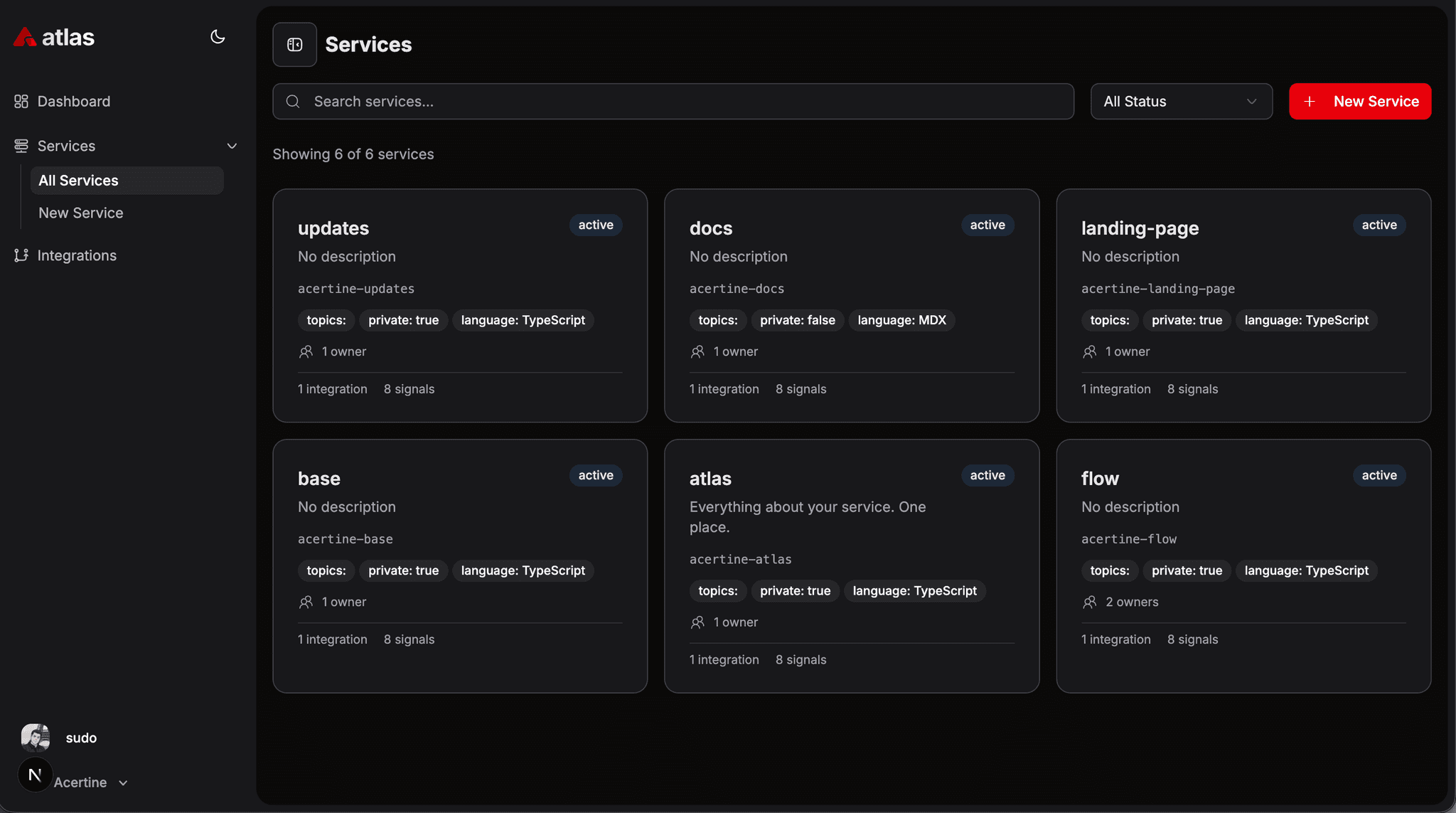Click the atlas logo in the sidebar
The image size is (1456, 813).
coord(53,36)
